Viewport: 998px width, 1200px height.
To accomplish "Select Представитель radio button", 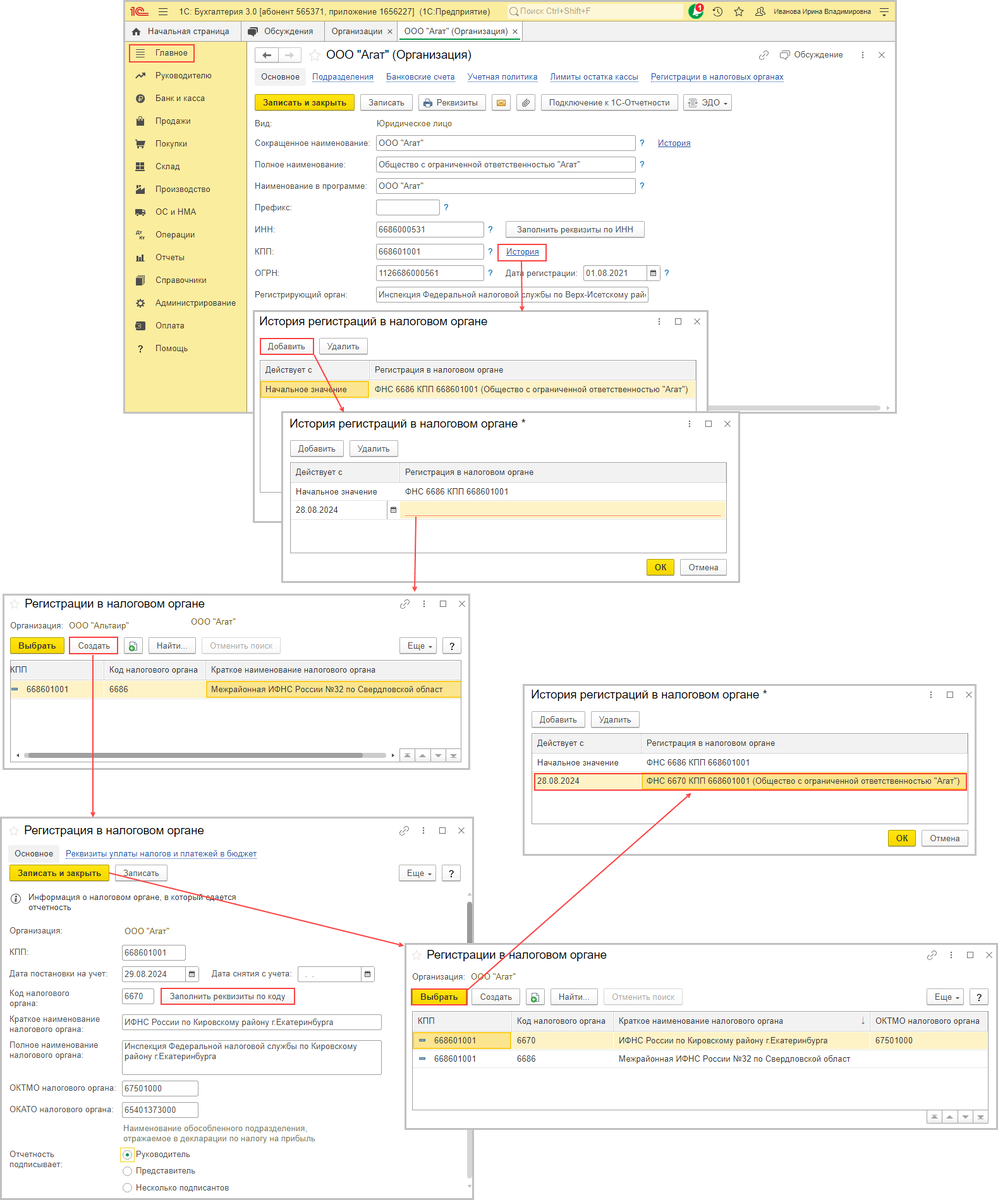I will coord(127,1170).
